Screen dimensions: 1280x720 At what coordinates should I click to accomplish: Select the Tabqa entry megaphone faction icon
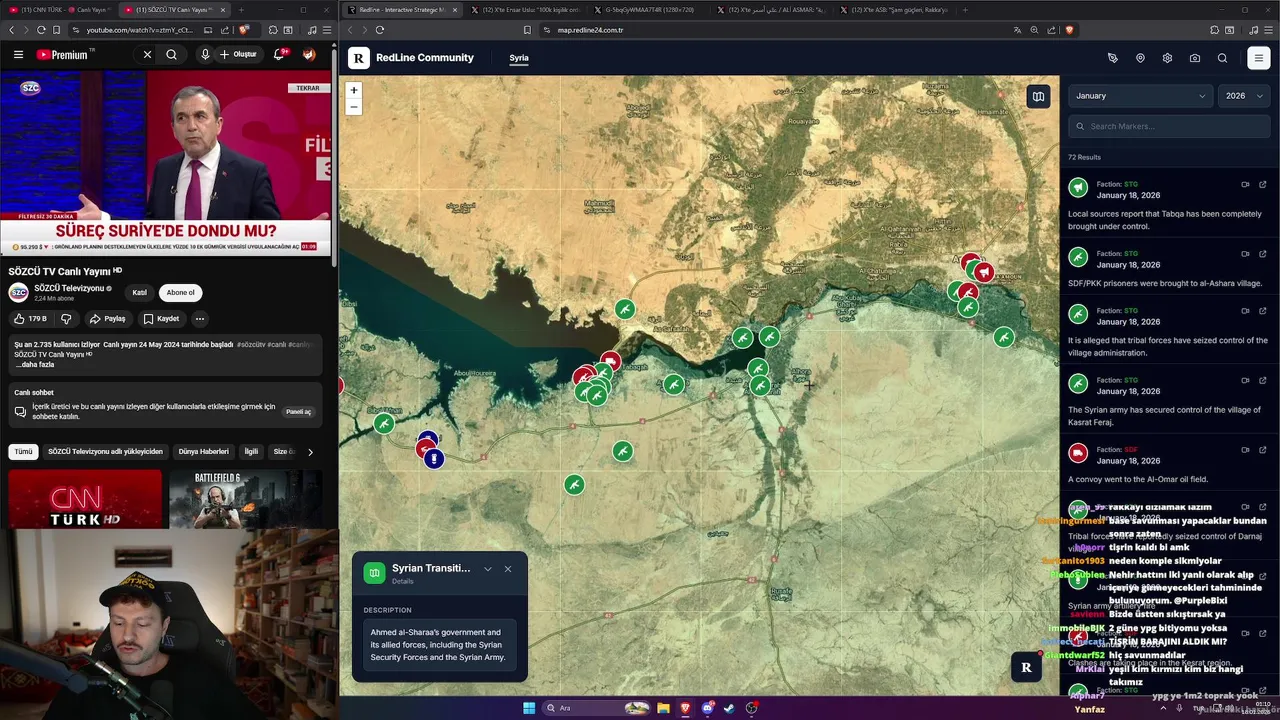[1078, 188]
